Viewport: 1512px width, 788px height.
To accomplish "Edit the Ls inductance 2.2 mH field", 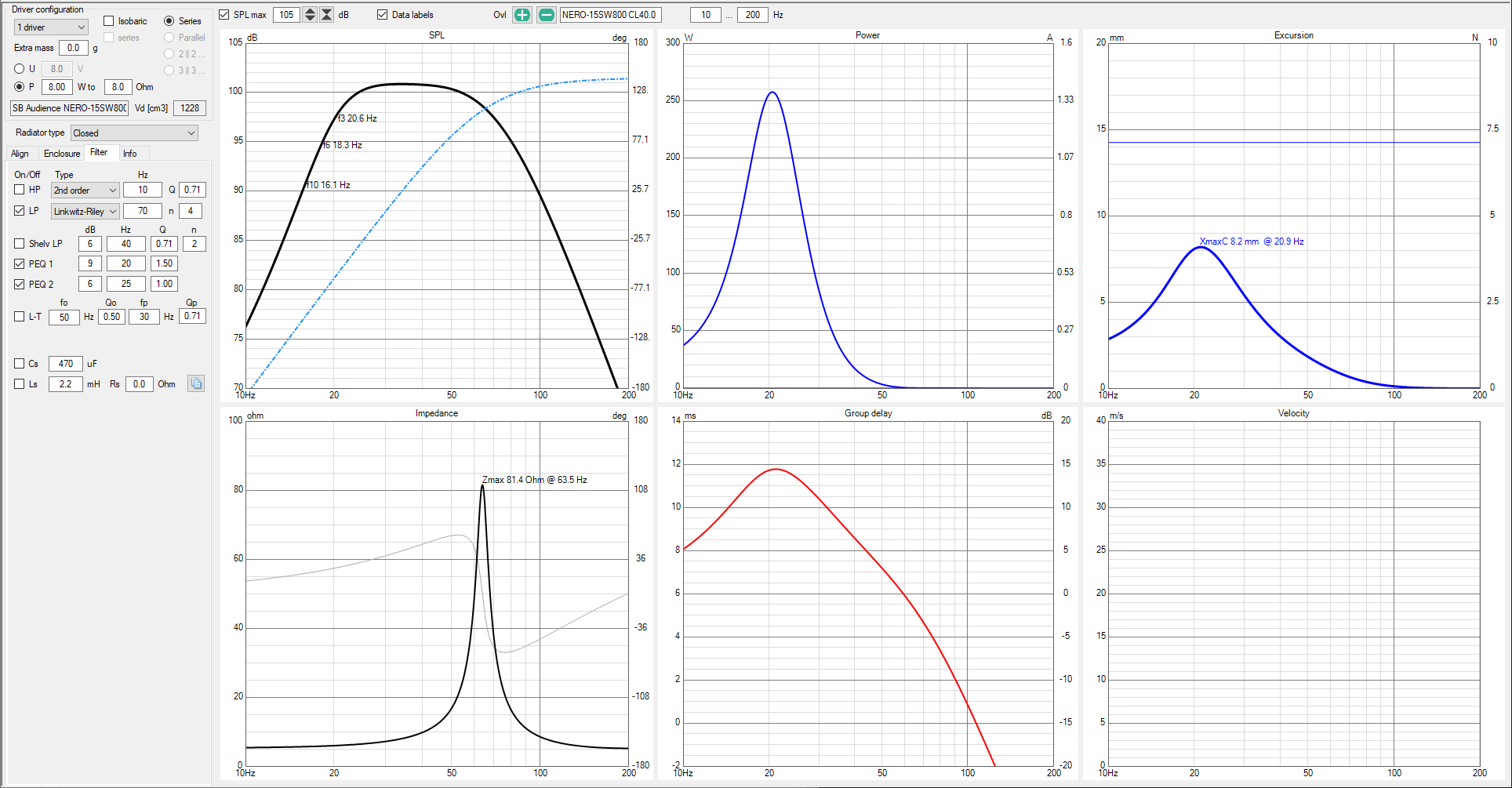I will (66, 384).
